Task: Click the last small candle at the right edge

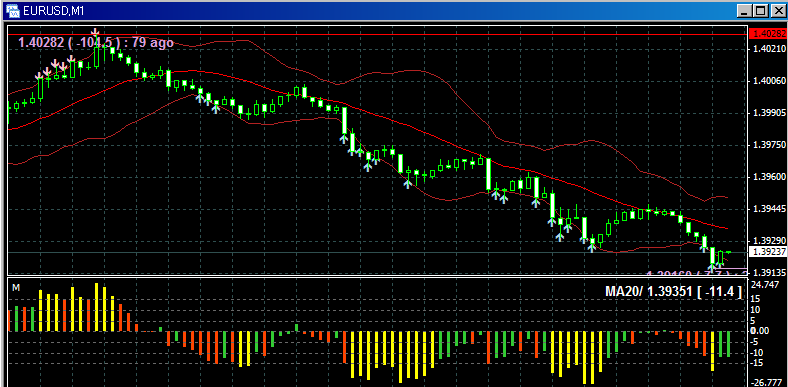Action: pyautogui.click(x=729, y=252)
